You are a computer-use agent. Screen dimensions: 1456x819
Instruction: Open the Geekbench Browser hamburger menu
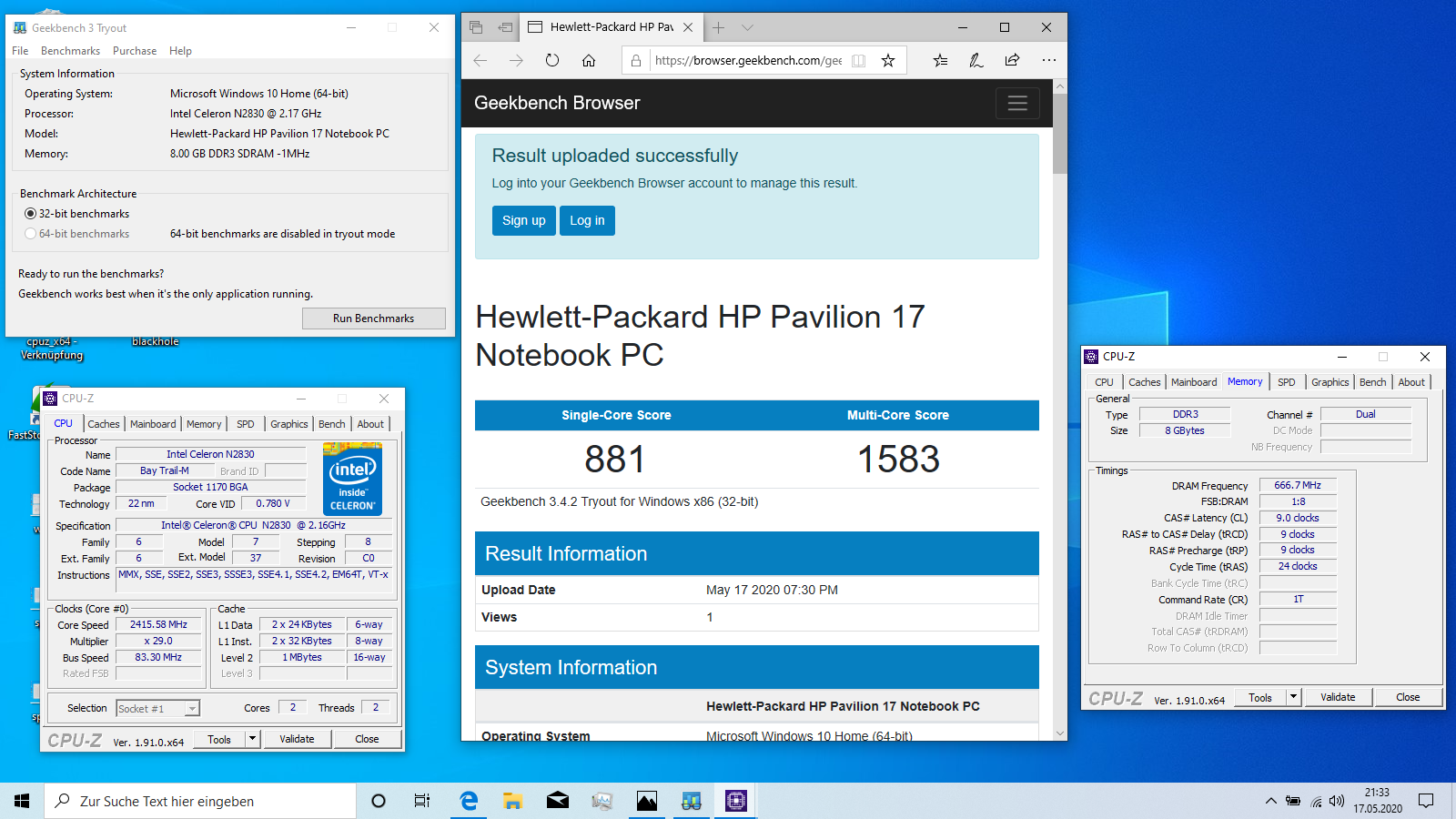(x=1017, y=103)
